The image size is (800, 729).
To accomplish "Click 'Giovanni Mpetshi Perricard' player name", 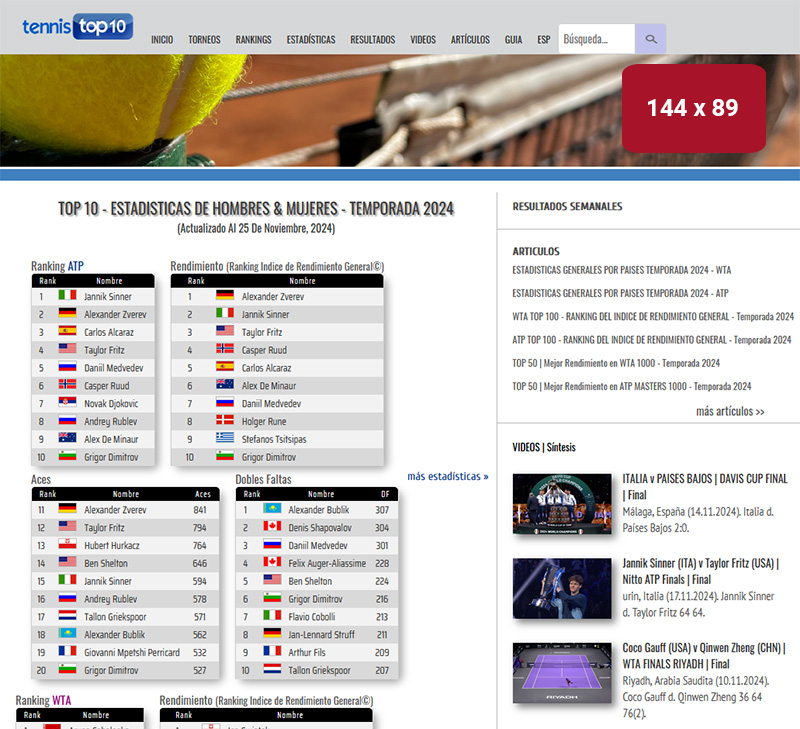I will 132,652.
